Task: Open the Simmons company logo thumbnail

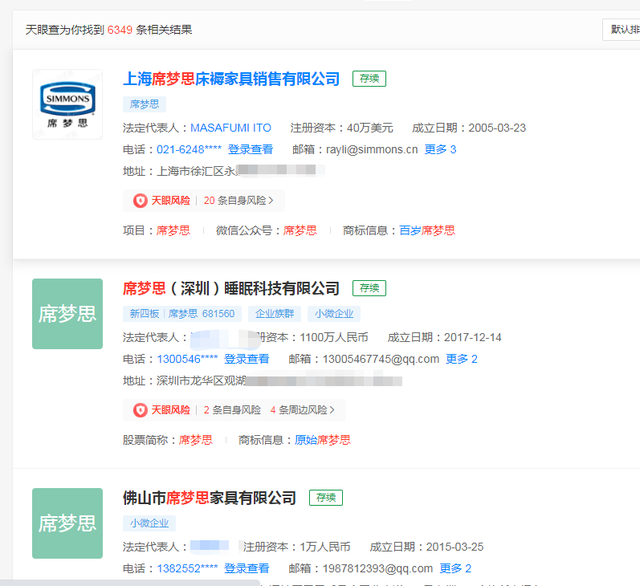Action: pos(67,104)
